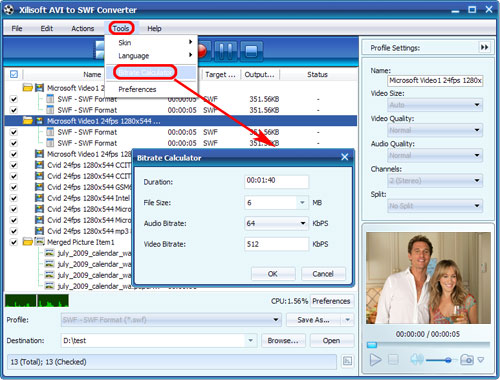This screenshot has width=500, height=380.
Task: Click Preferences button next to CPU usage
Action: point(331,301)
